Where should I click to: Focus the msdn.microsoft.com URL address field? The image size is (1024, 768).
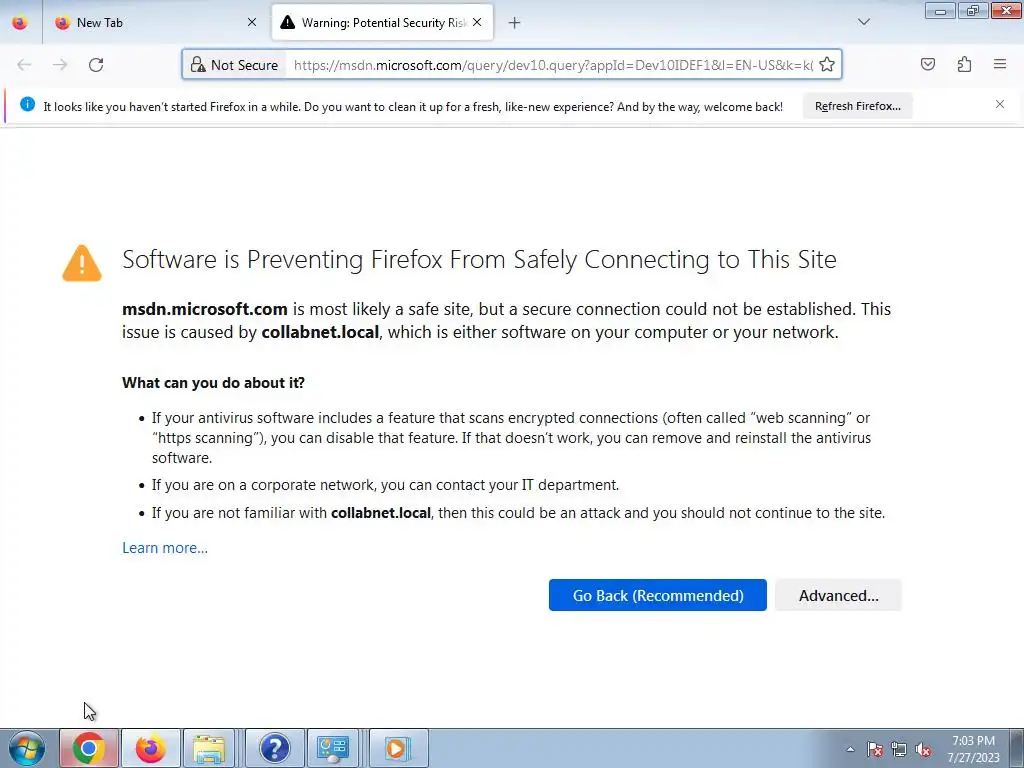pos(552,65)
